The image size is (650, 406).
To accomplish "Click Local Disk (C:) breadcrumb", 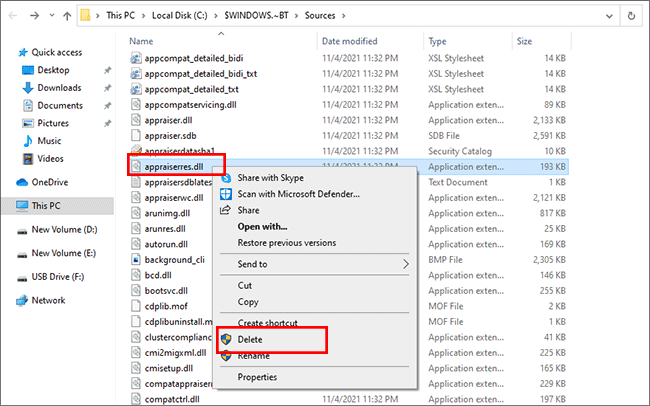I will 179,15.
